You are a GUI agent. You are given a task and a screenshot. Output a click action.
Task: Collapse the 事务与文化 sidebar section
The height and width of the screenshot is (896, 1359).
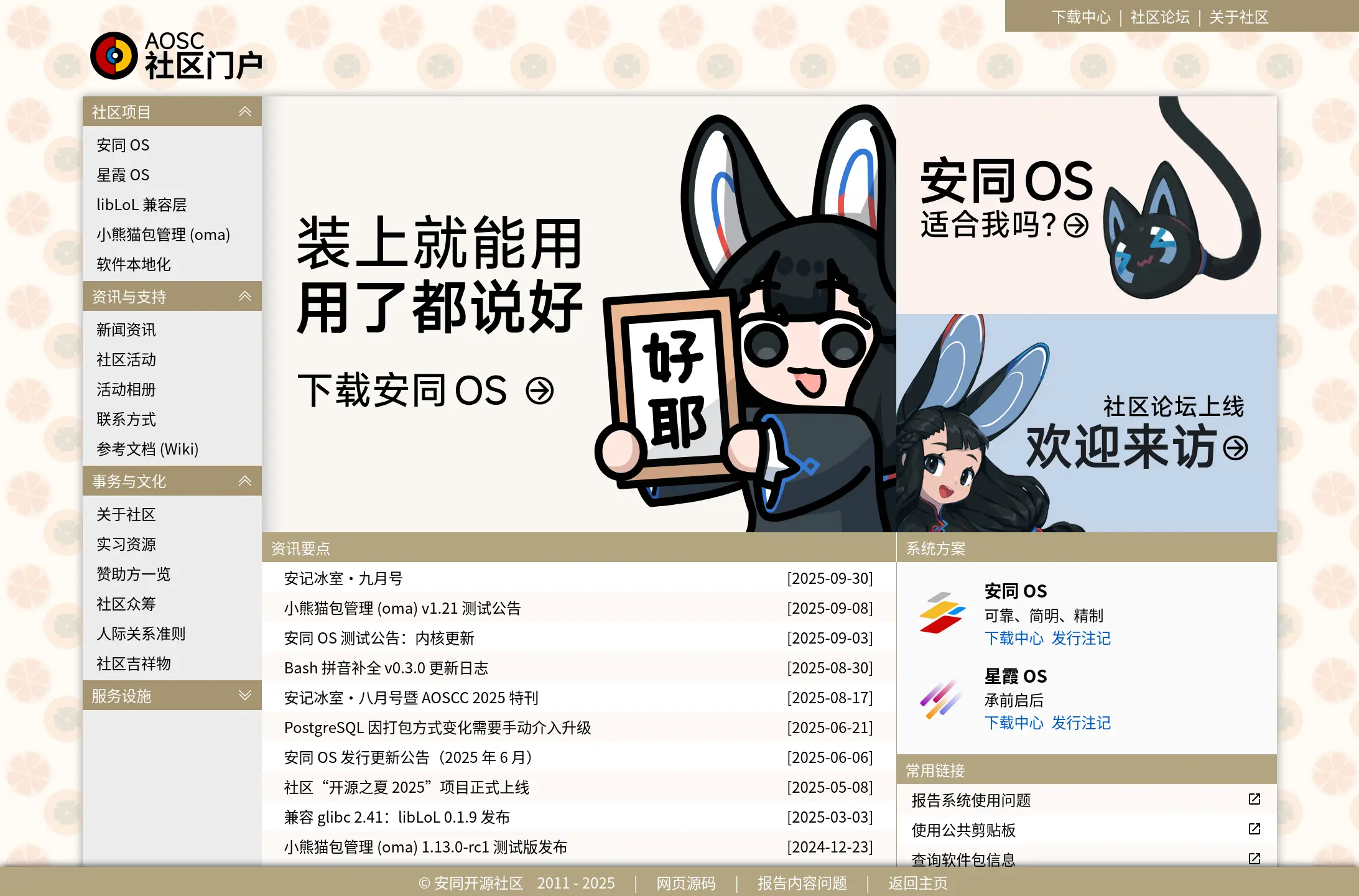point(245,481)
